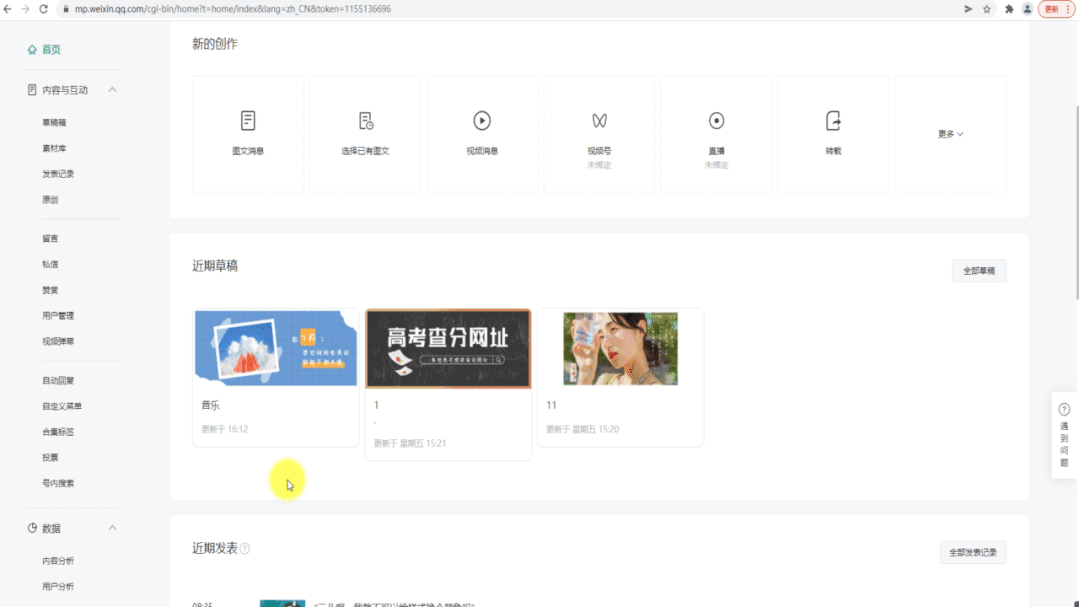
Task: Open the 遇到问题 help widget
Action: pos(1064,435)
